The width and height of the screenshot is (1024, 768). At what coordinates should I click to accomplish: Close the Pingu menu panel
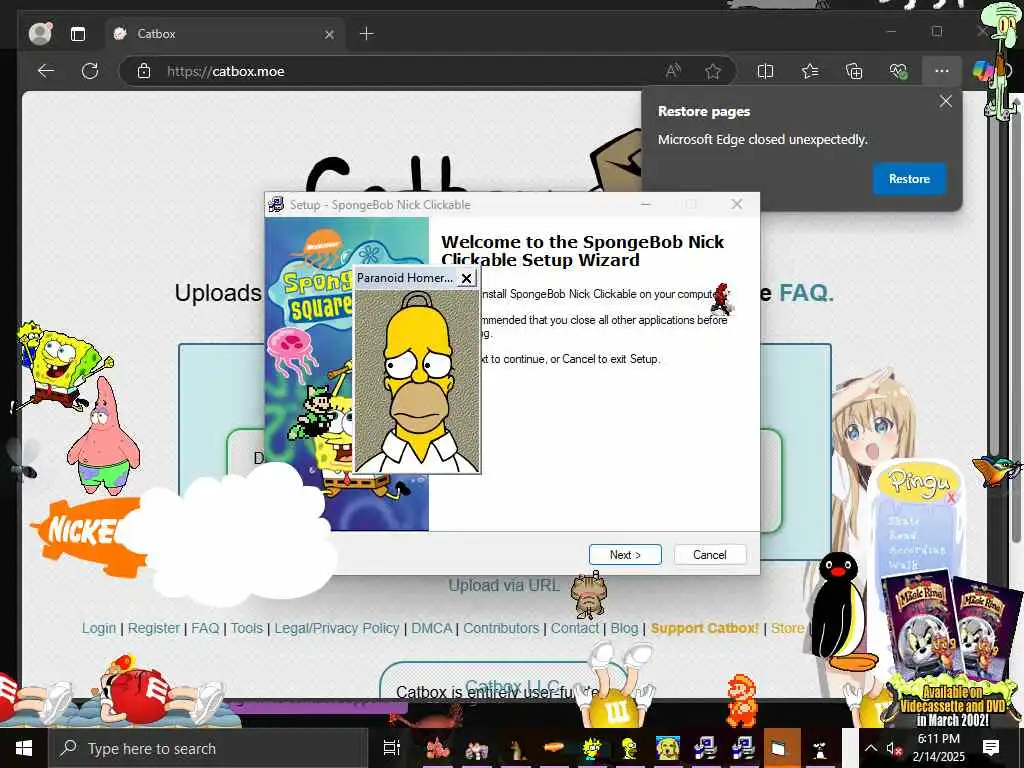coord(950,498)
